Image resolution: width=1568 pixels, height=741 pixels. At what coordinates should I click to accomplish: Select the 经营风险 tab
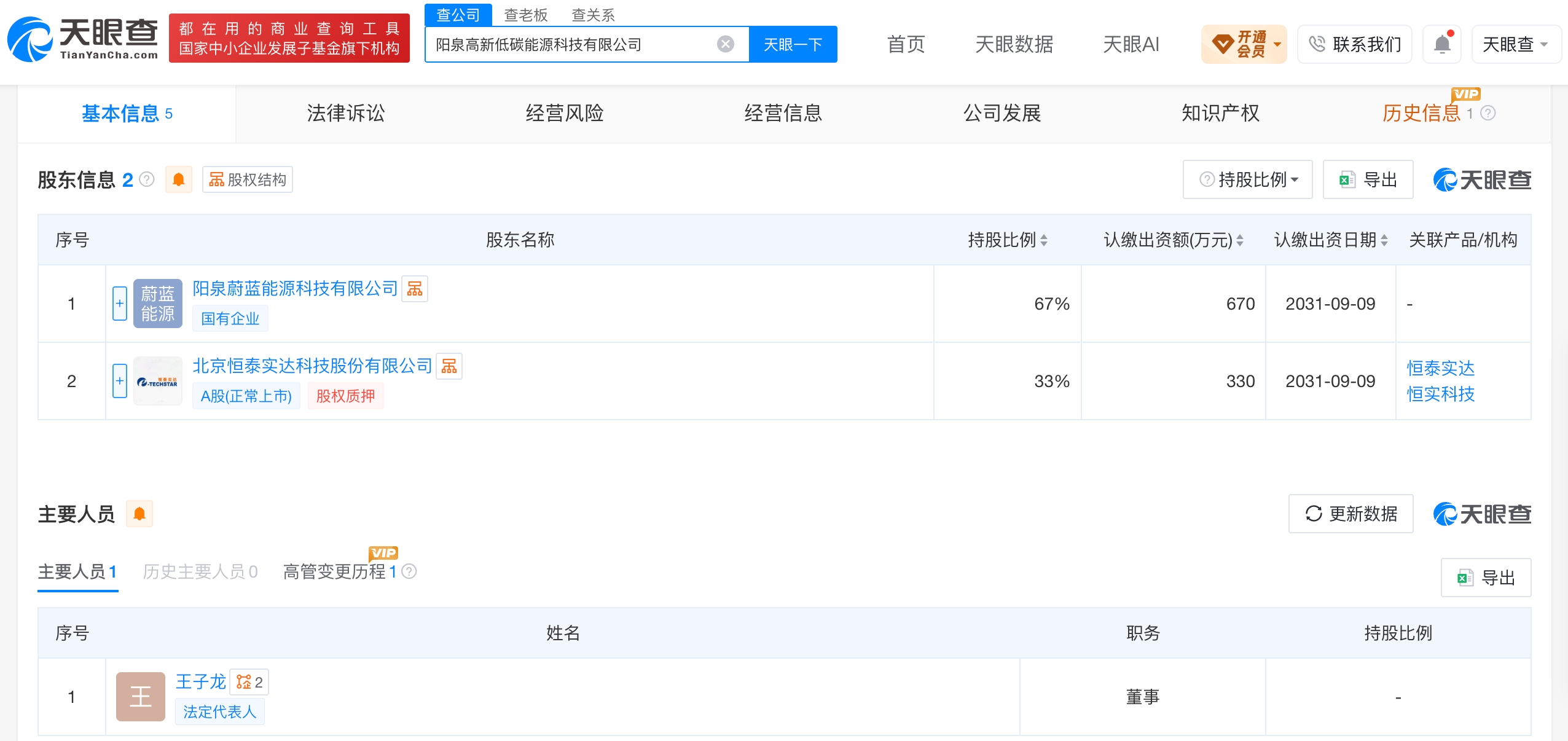pos(565,114)
